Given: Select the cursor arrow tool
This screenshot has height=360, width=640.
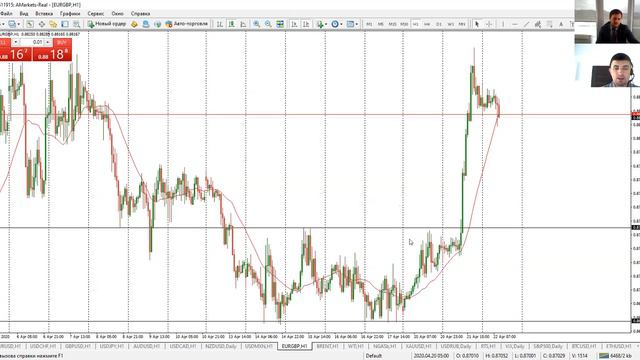Looking at the screenshot, I should (477, 24).
